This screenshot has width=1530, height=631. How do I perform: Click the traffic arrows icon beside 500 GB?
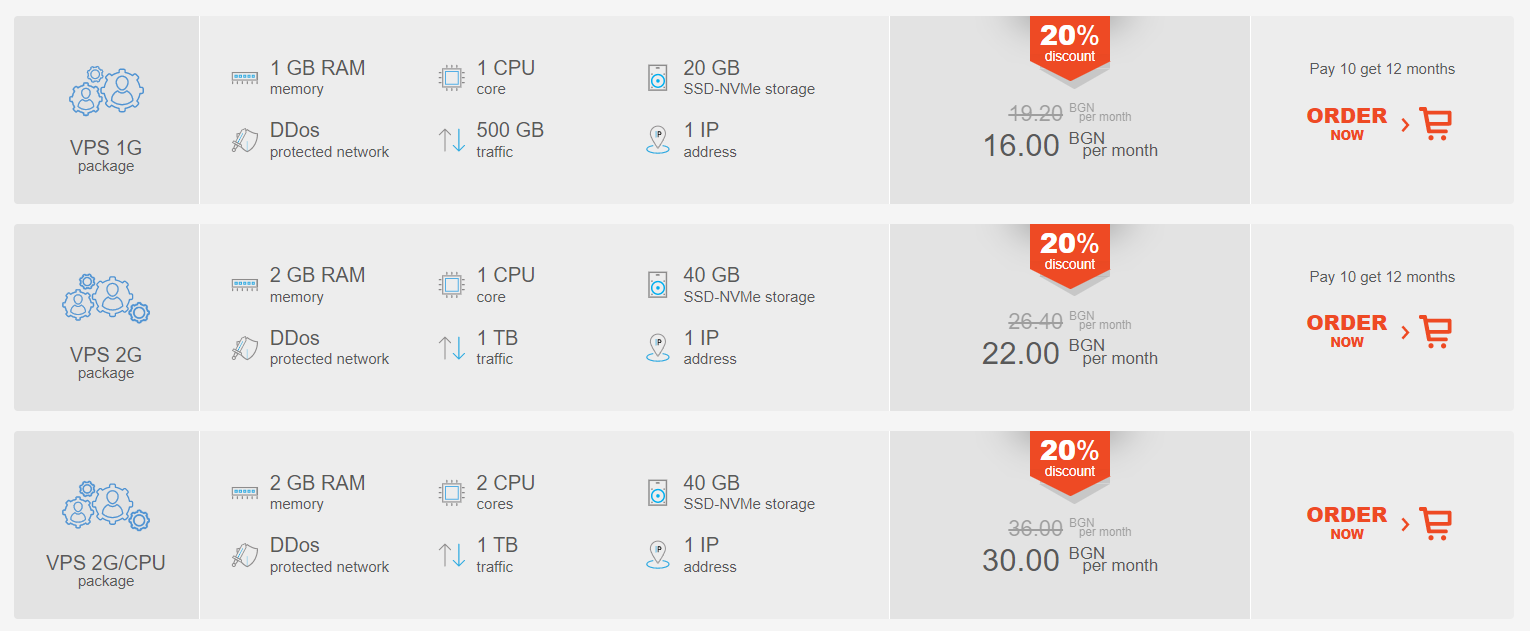point(452,140)
